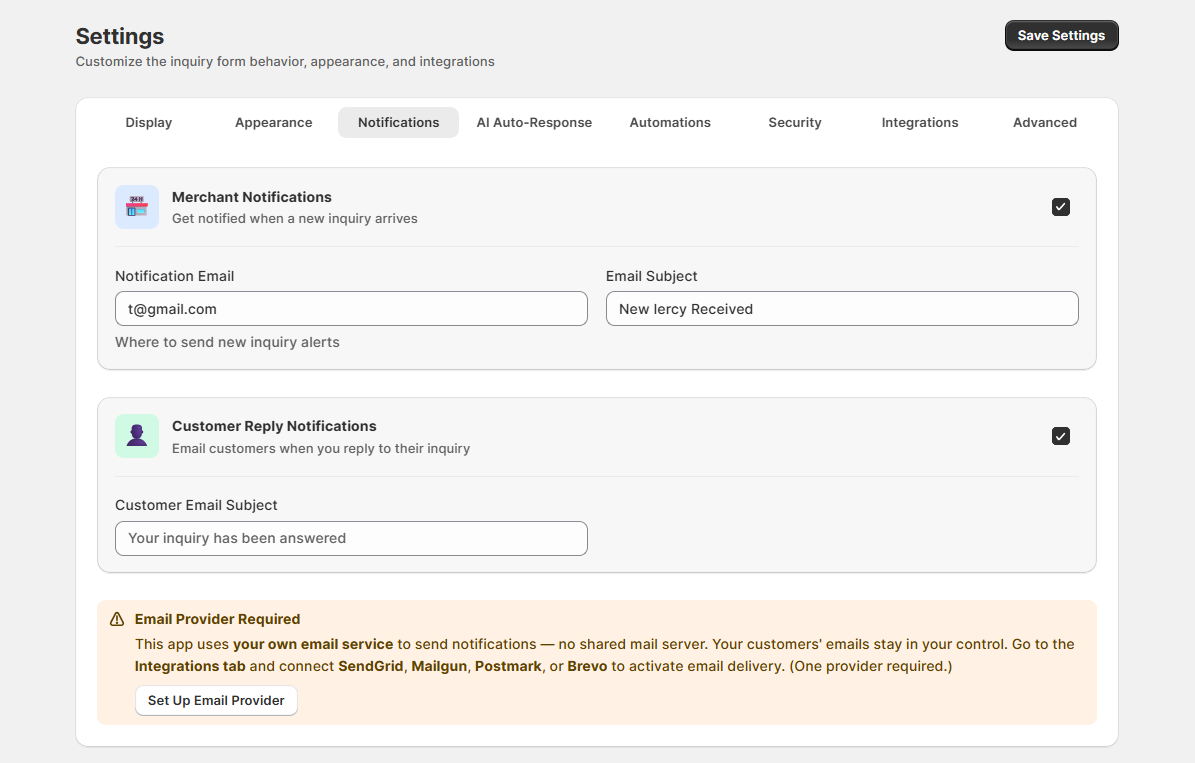
Task: Click the Customer Reply Notifications person icon
Action: [137, 436]
